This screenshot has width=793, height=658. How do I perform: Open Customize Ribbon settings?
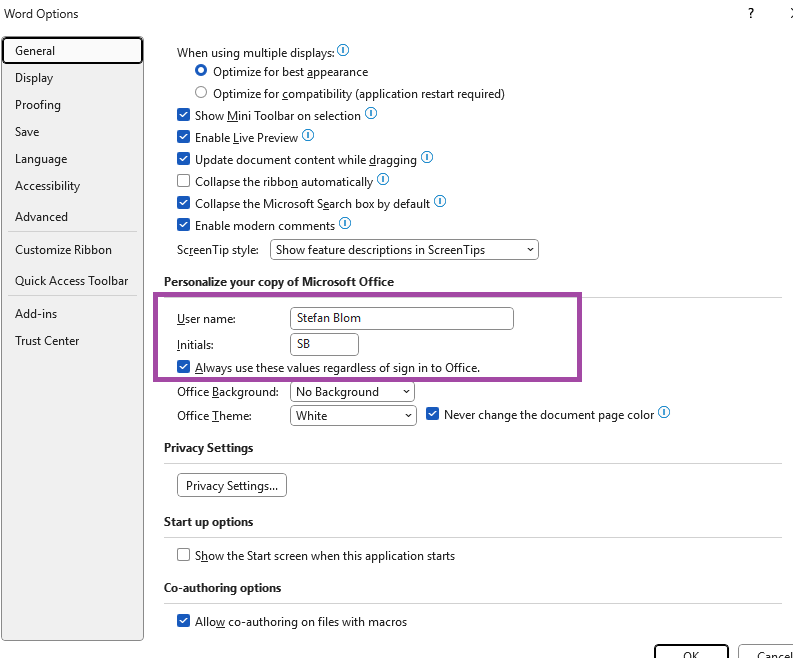tap(73, 250)
